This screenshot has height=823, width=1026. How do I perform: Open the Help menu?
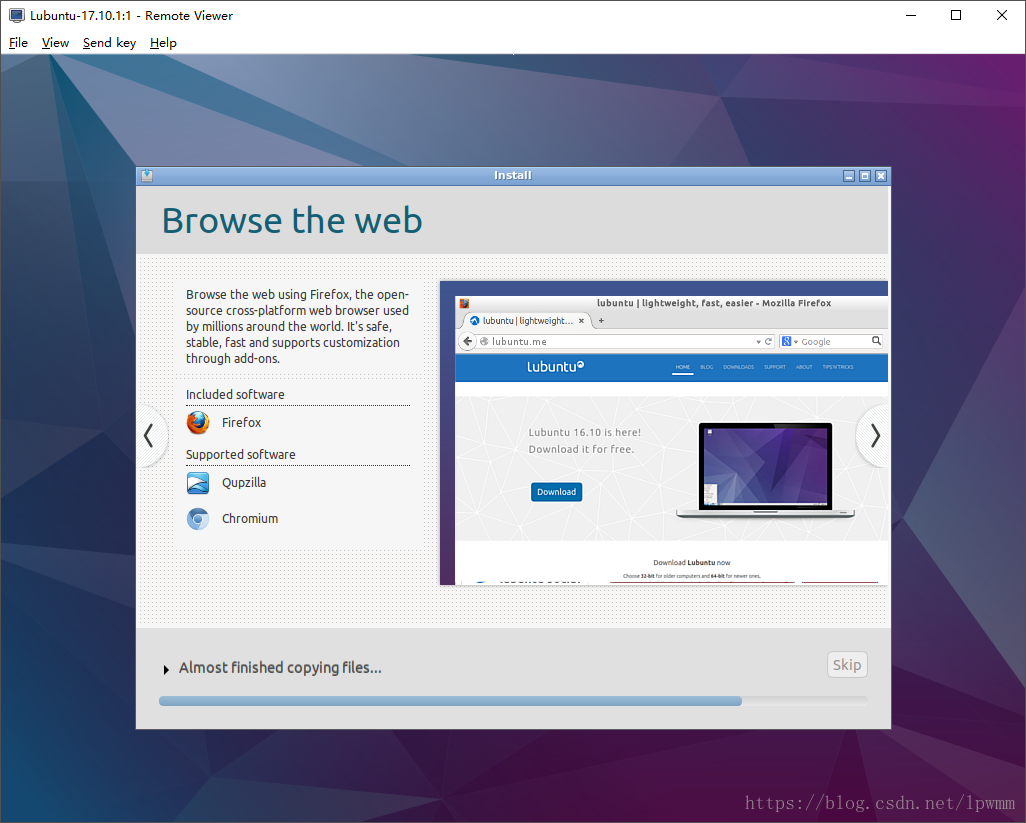tap(163, 43)
